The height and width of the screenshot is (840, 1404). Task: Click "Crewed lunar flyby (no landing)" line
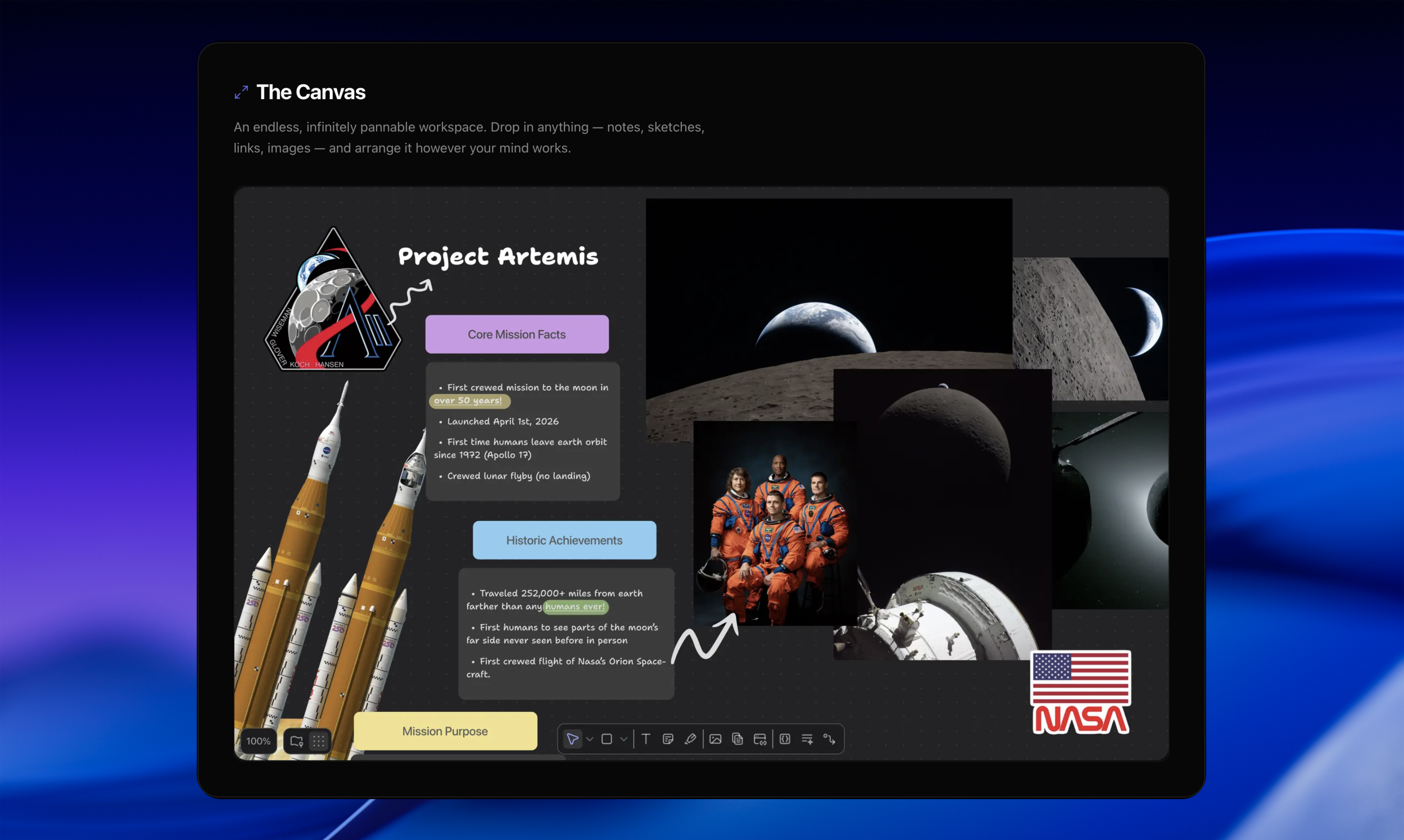(518, 476)
